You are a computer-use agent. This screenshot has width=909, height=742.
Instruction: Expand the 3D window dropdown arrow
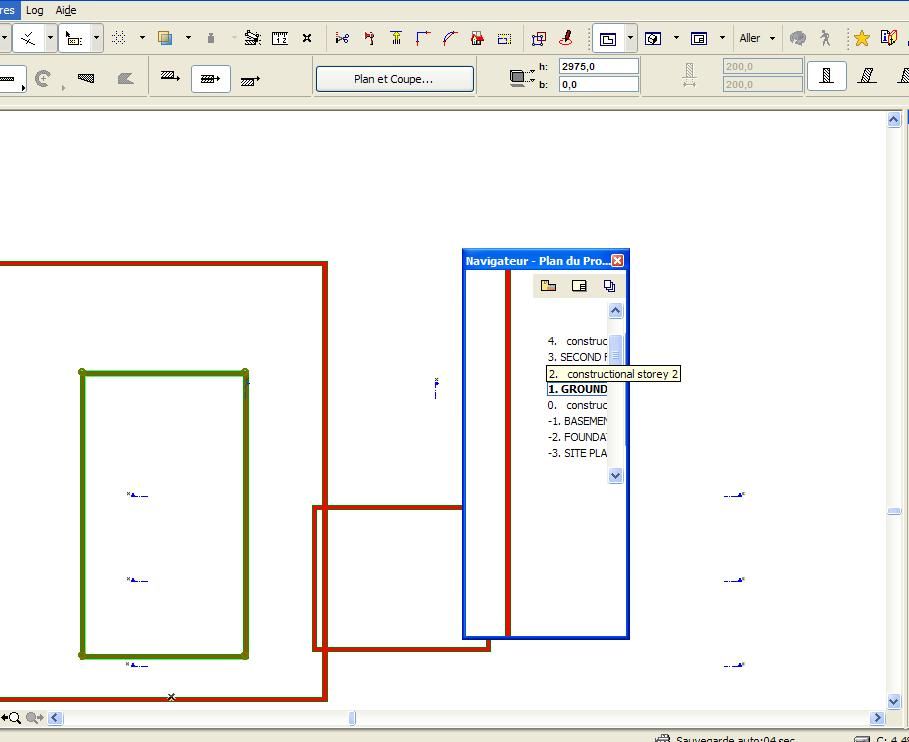(x=676, y=38)
